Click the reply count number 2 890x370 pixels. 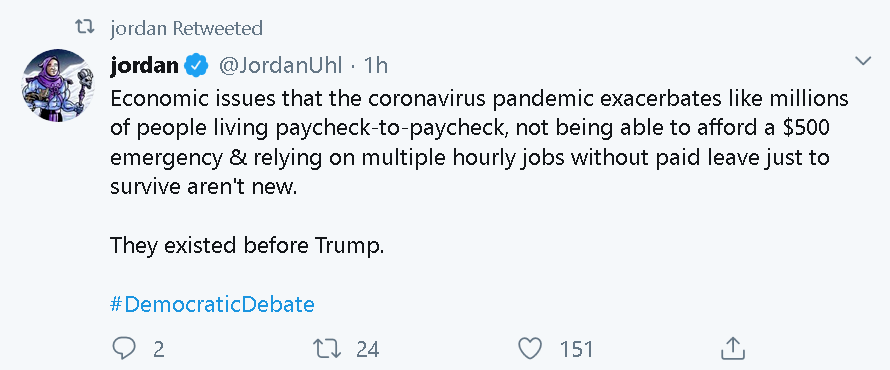click(159, 349)
